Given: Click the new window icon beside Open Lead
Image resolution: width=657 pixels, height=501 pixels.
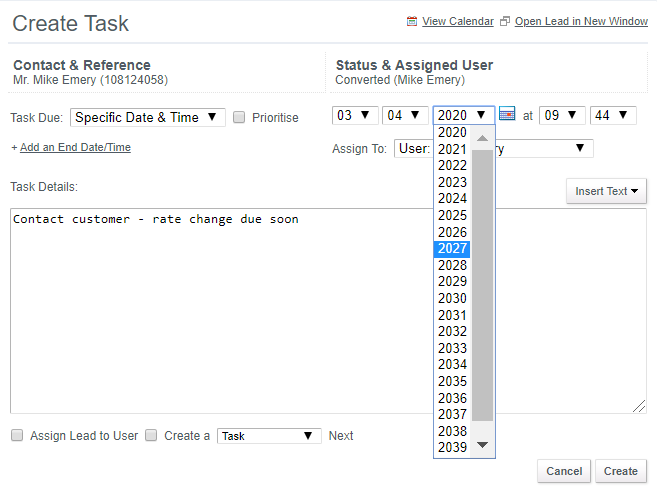Looking at the screenshot, I should 505,21.
